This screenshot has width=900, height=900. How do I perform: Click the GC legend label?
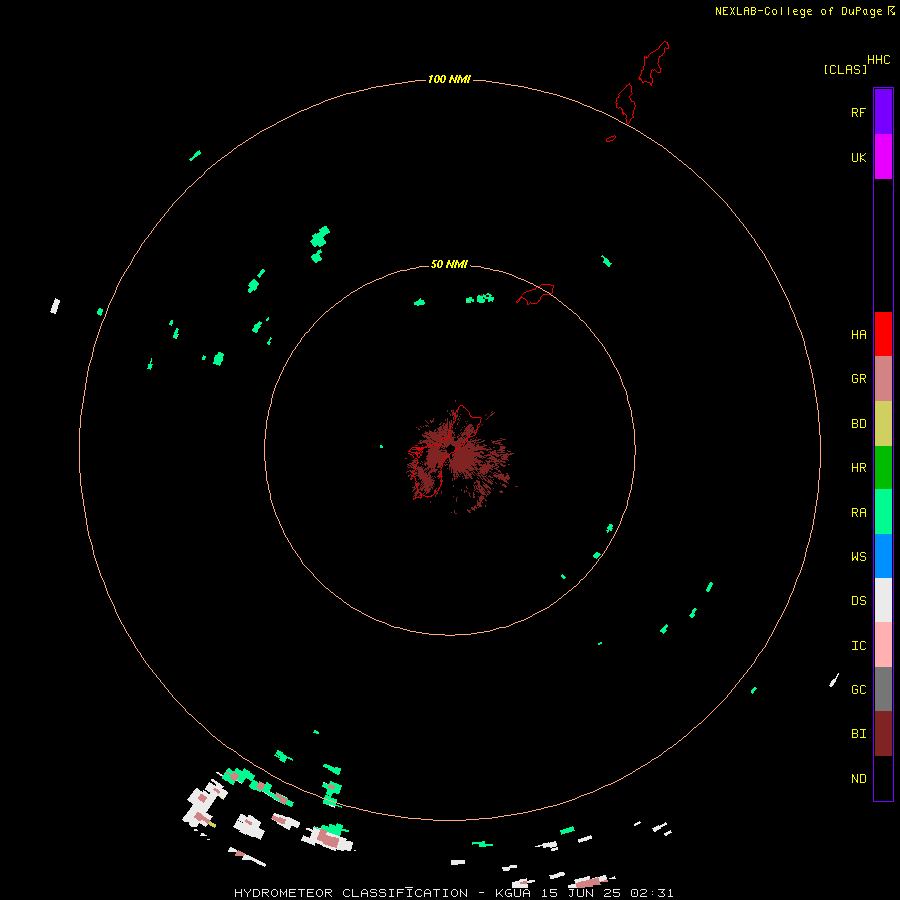pos(858,690)
